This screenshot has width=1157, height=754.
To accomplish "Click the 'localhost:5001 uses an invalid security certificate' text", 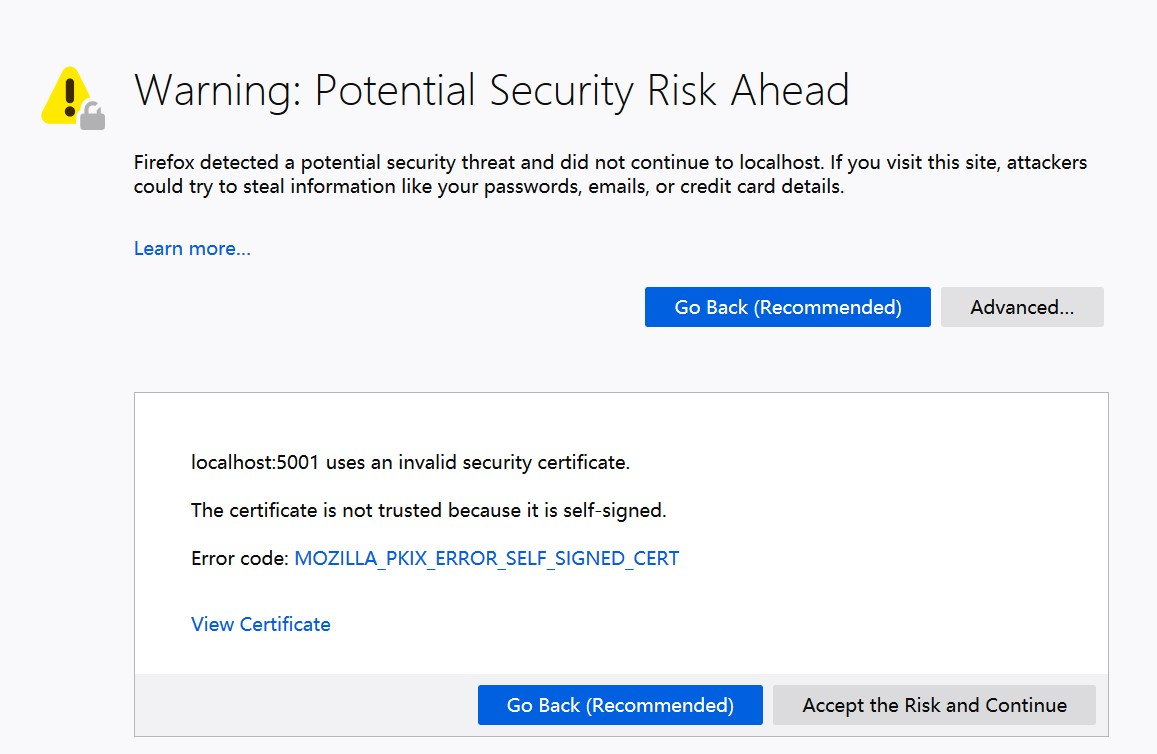I will pos(410,462).
